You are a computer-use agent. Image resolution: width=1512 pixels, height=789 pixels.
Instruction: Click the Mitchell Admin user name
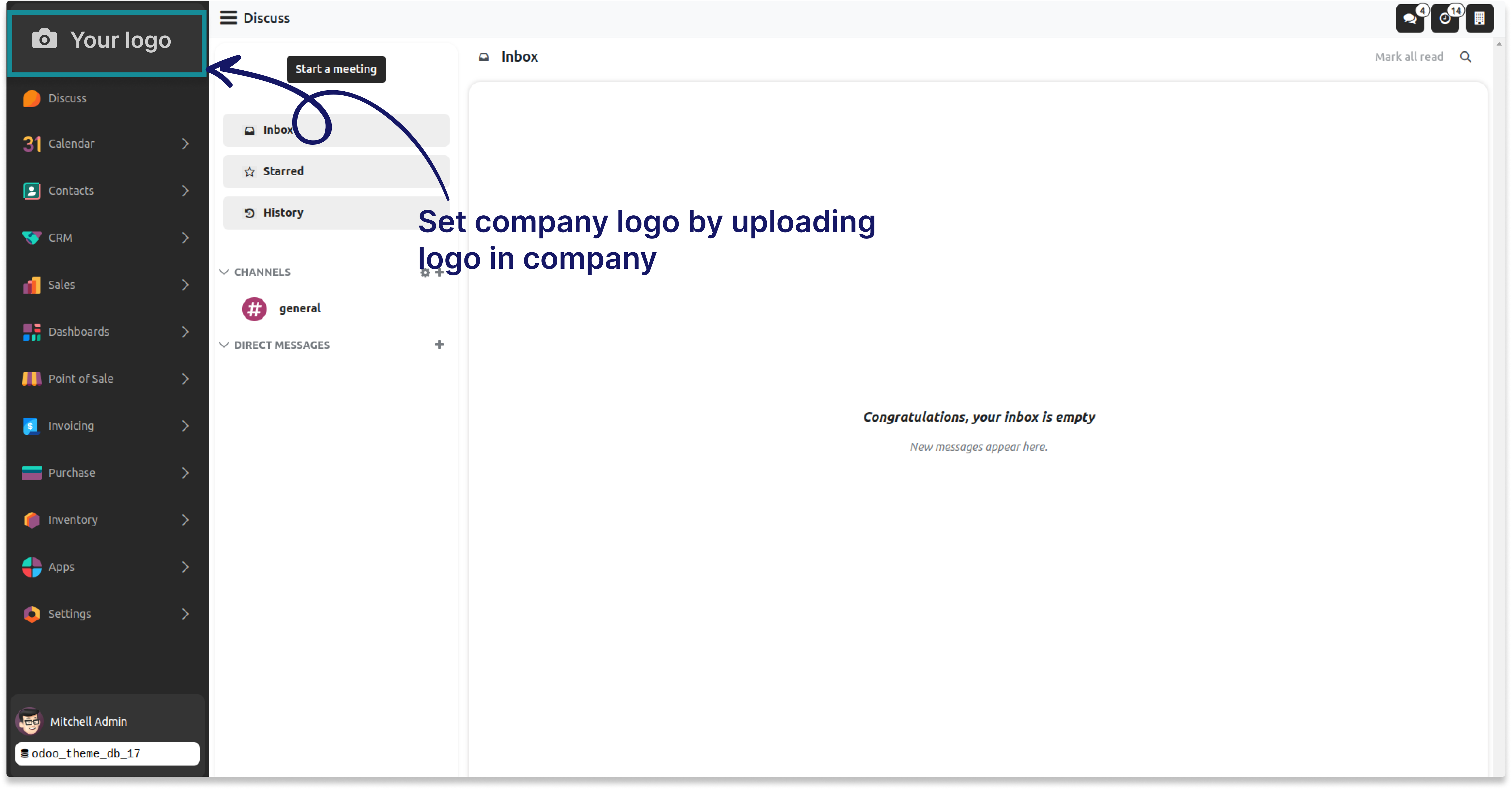click(x=89, y=722)
